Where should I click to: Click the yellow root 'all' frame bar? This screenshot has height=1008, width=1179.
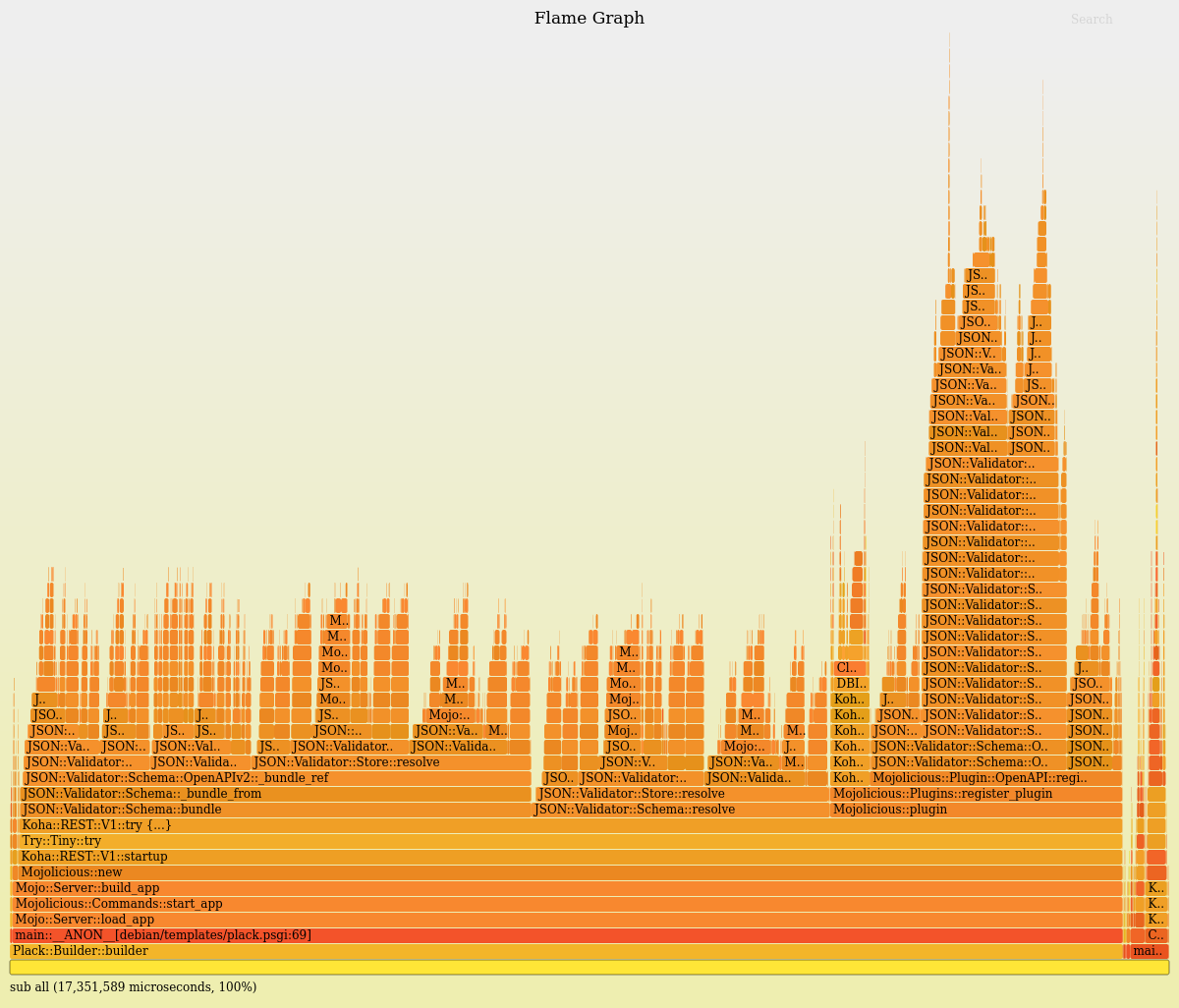589,968
